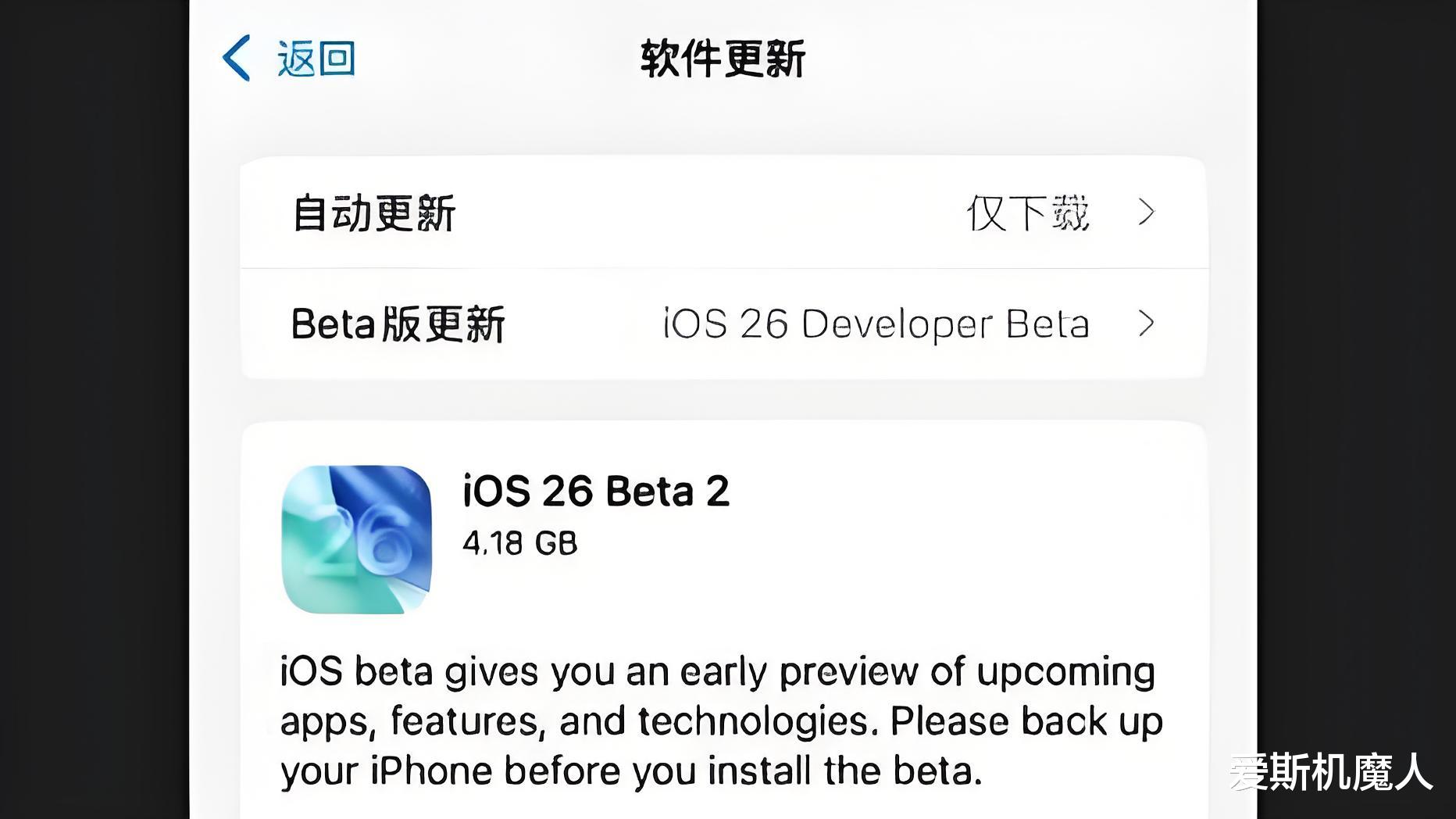
Task: Open the 自动更新 settings row
Action: click(x=723, y=213)
